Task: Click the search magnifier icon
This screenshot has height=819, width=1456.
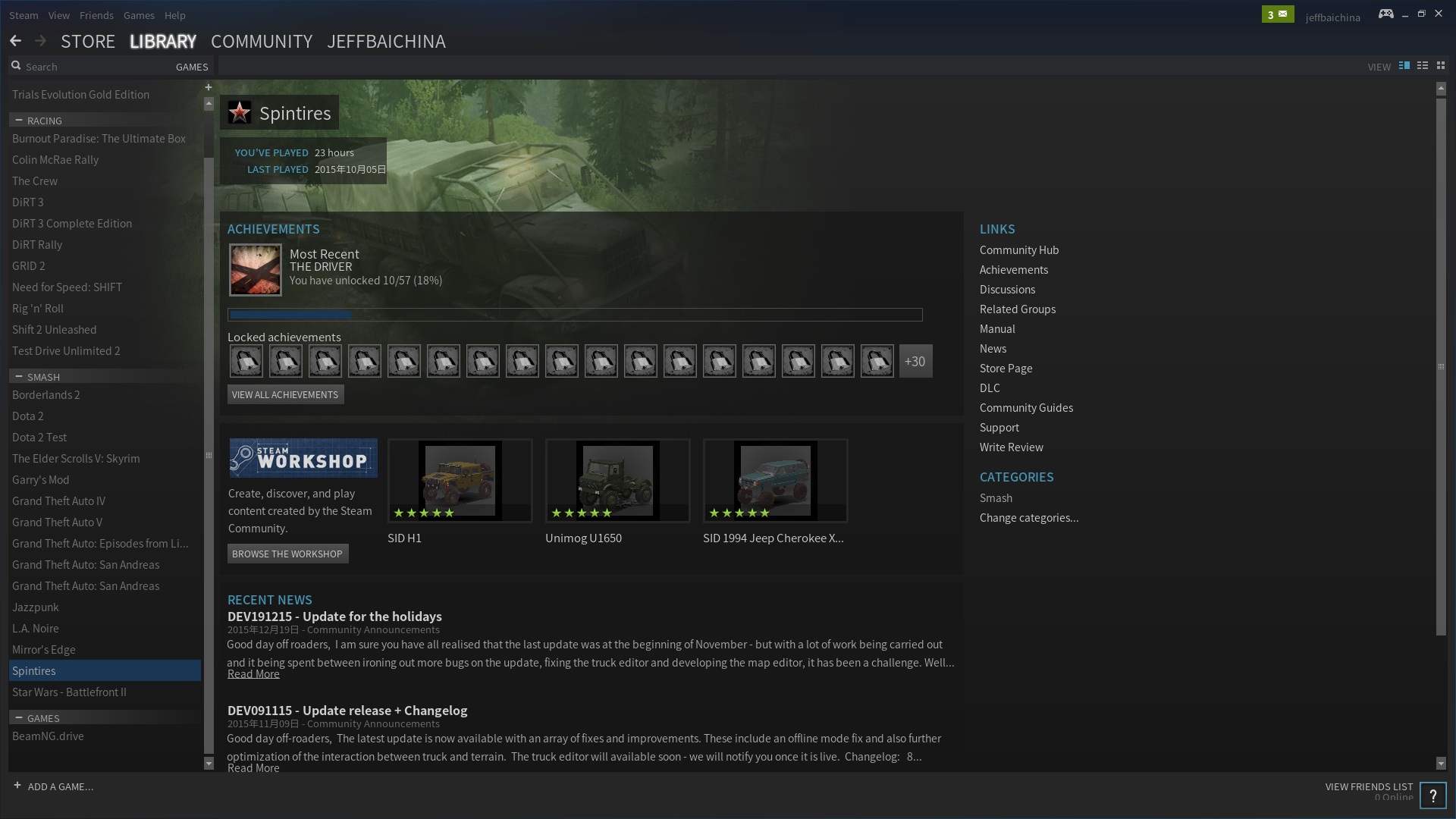Action: (16, 66)
